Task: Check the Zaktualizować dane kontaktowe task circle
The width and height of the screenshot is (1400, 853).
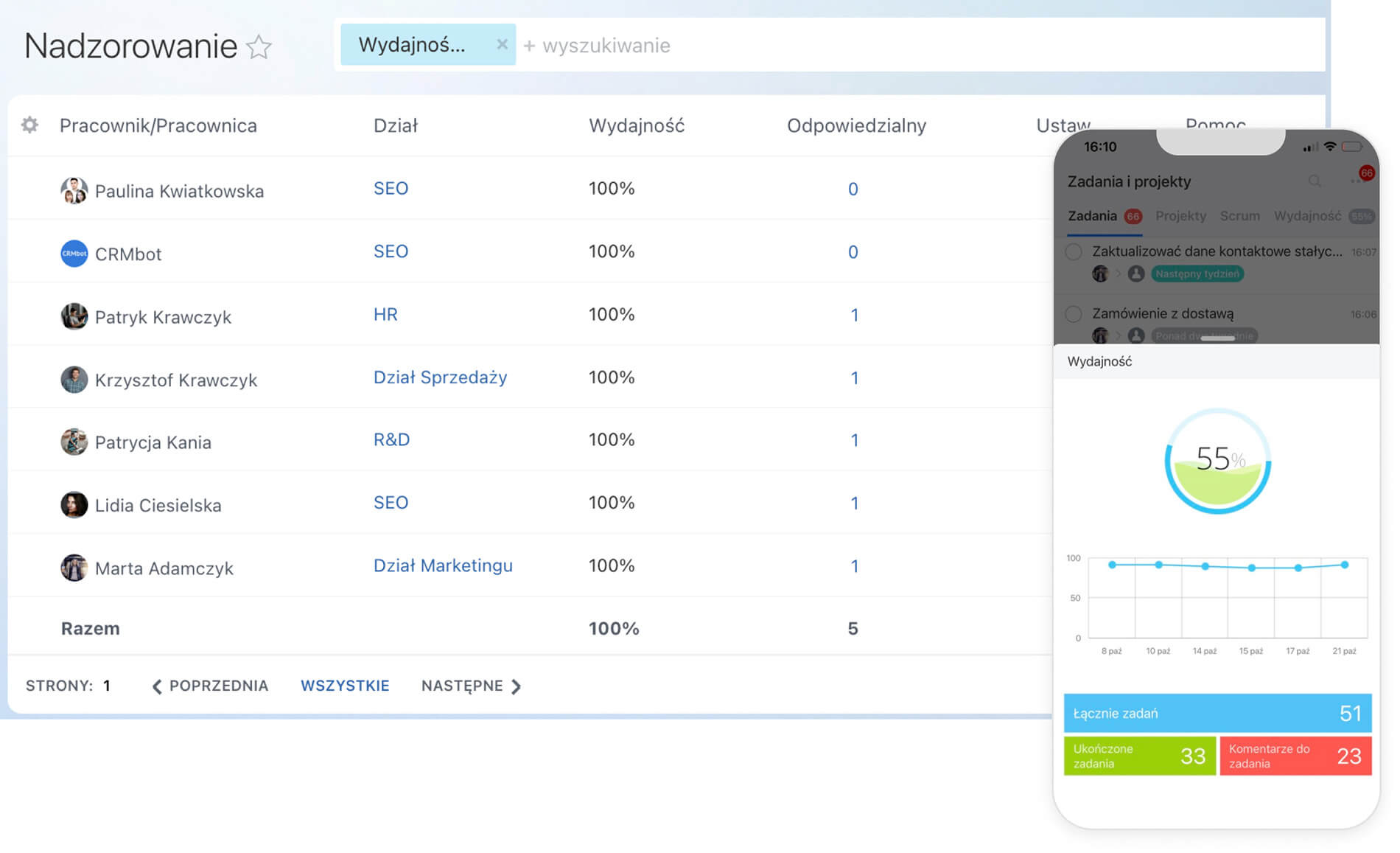Action: click(x=1074, y=252)
